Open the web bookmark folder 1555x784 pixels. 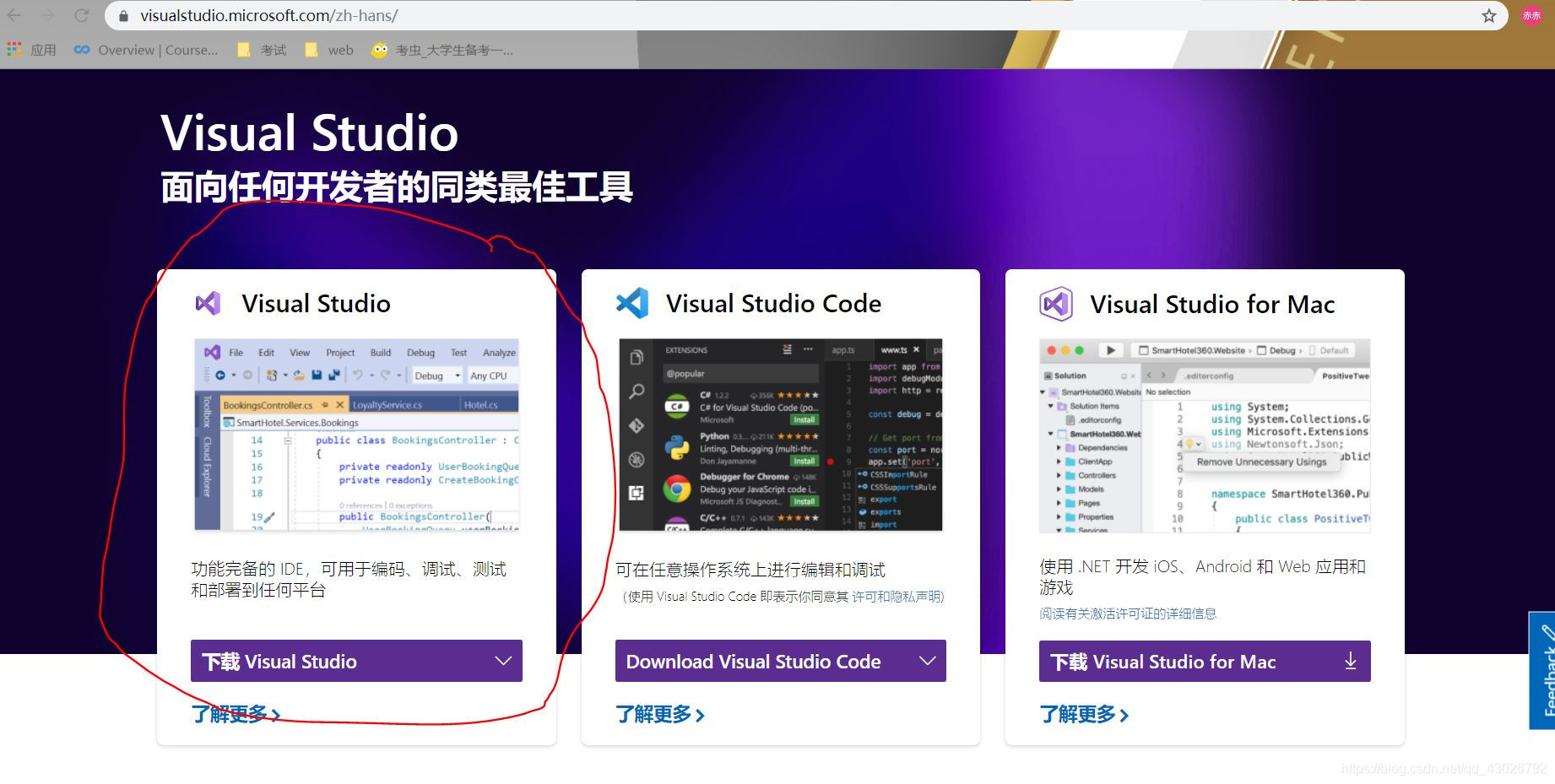tap(329, 50)
